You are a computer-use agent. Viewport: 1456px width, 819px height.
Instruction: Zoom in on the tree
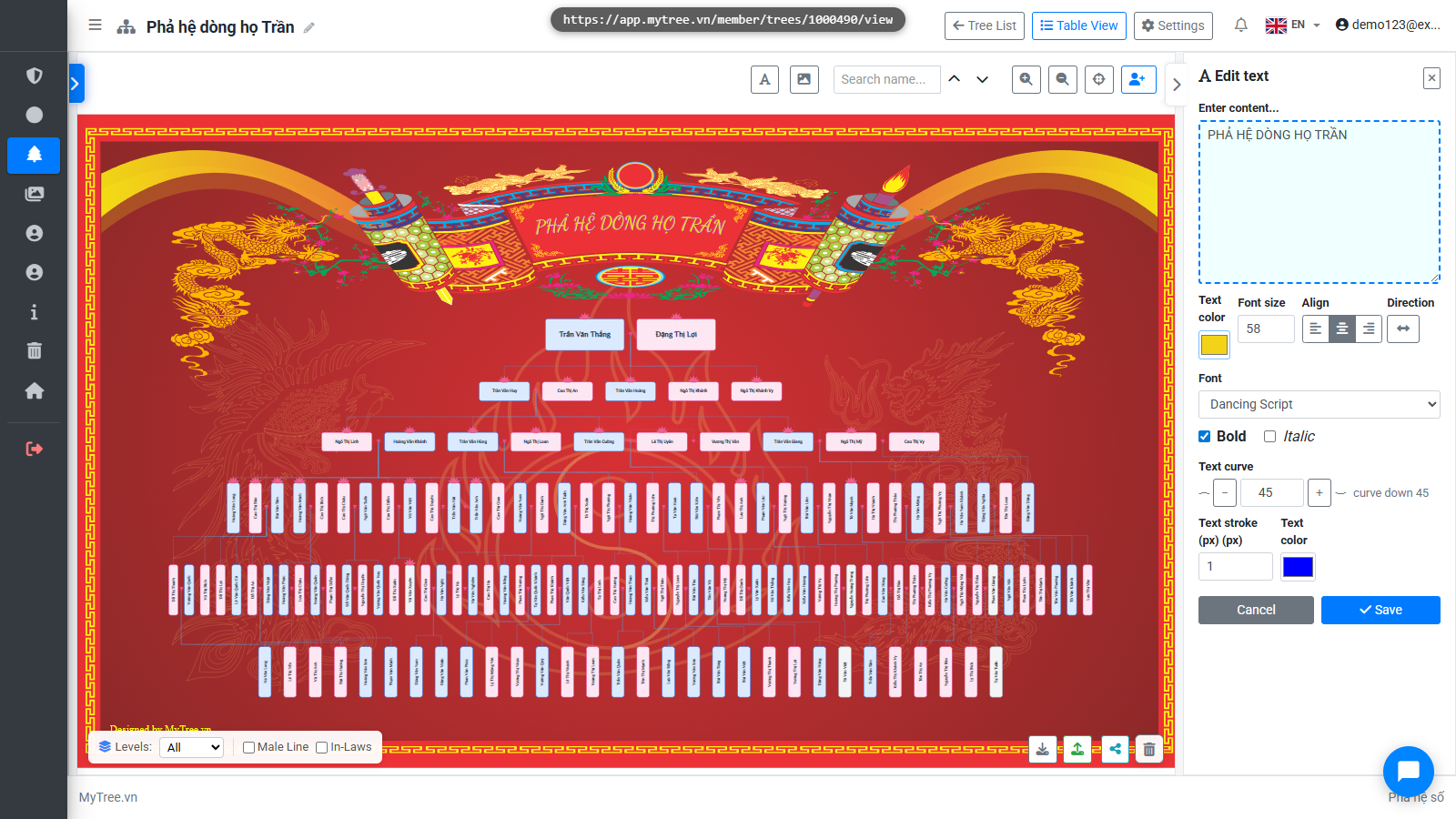tap(1026, 79)
